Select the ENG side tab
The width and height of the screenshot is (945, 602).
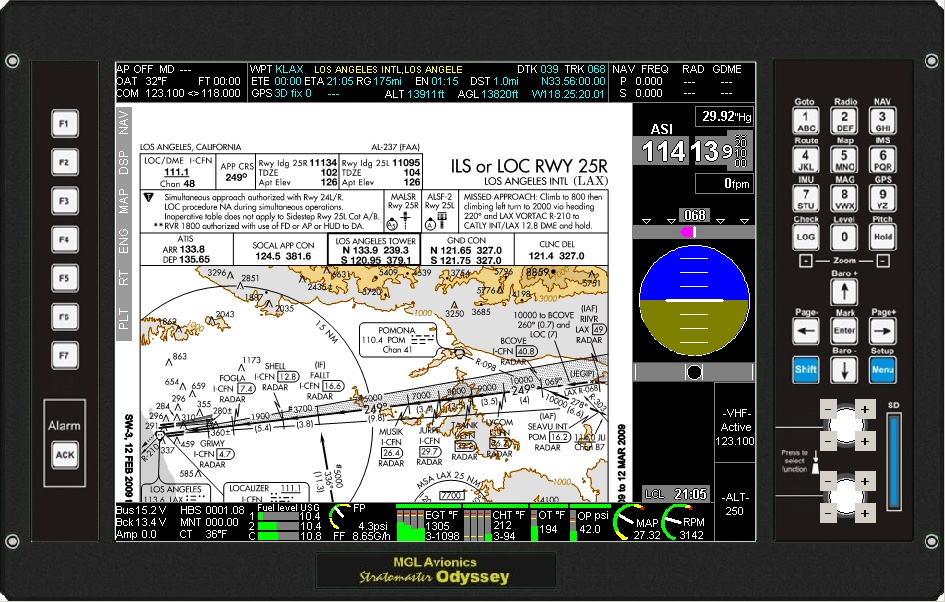click(x=124, y=240)
